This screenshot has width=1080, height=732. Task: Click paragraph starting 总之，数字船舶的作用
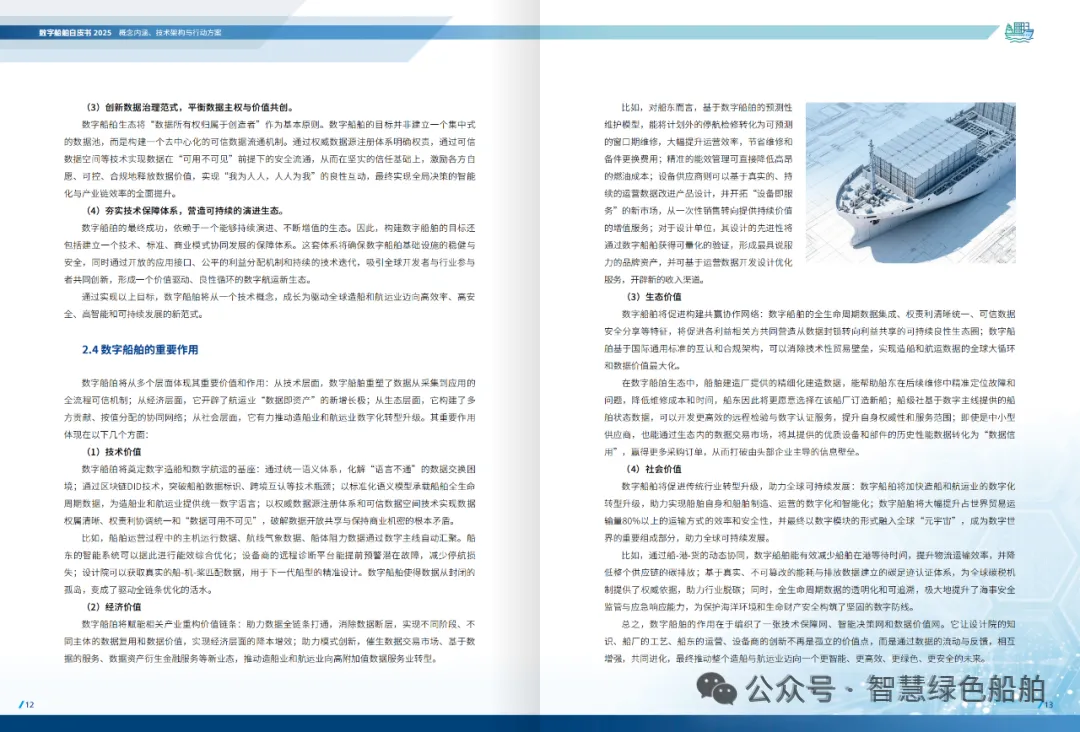(809, 641)
